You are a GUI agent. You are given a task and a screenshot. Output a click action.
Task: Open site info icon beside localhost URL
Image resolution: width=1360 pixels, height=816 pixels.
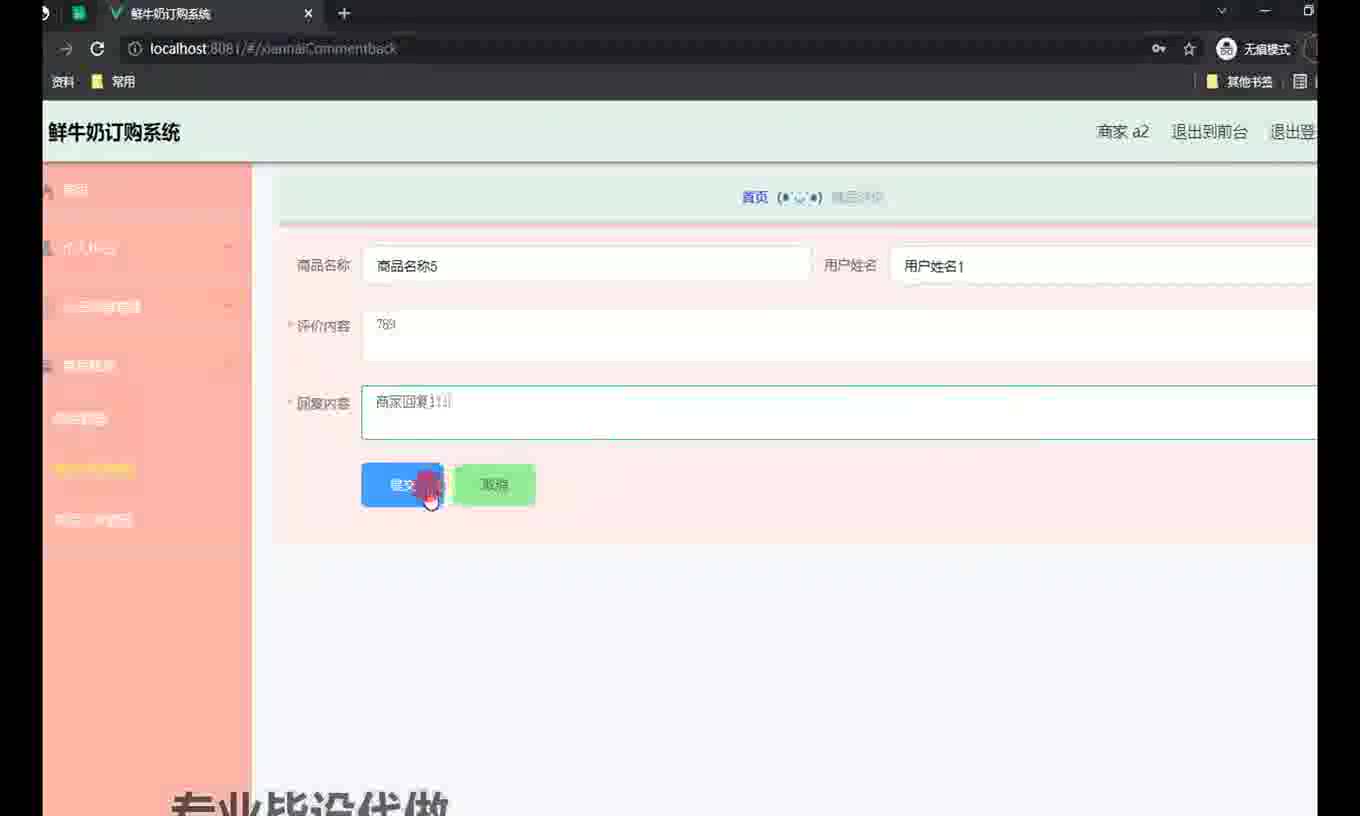click(135, 48)
